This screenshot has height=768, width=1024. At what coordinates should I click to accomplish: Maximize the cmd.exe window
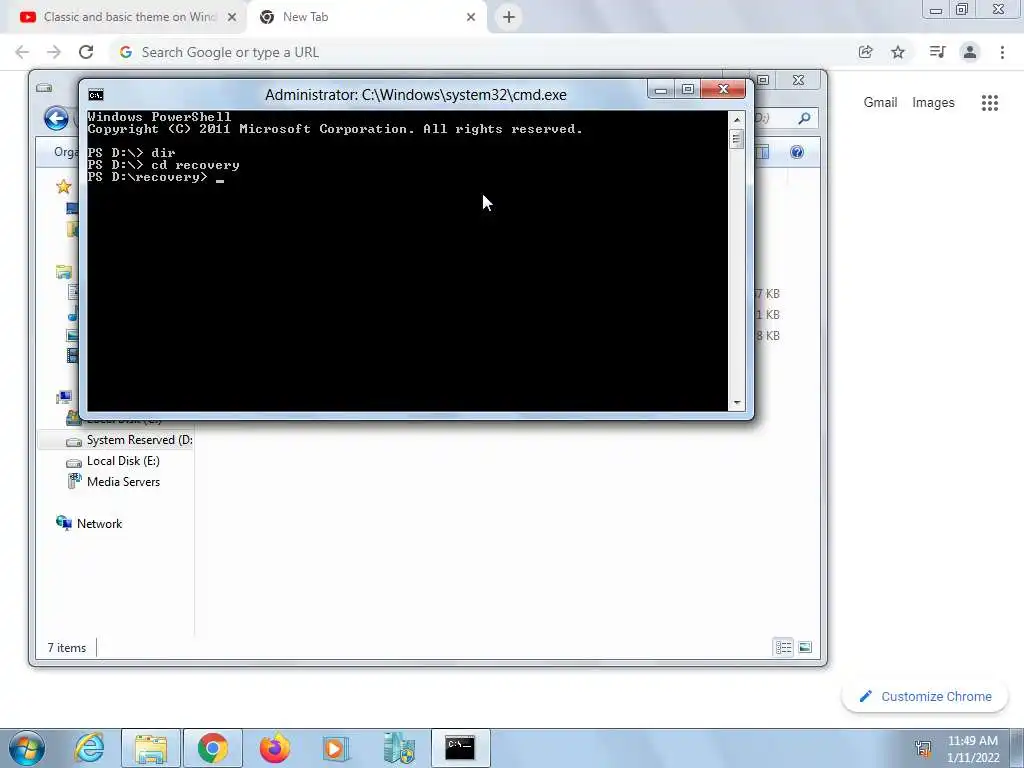point(688,89)
